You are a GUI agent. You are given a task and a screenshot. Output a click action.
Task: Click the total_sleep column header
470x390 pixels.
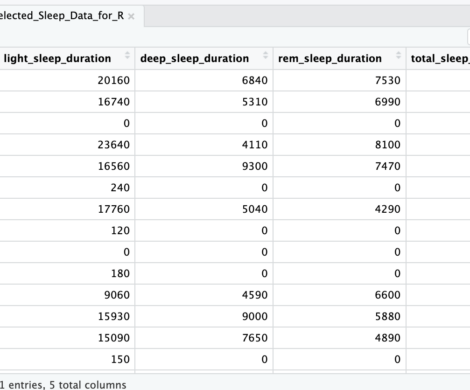[x=438, y=58]
